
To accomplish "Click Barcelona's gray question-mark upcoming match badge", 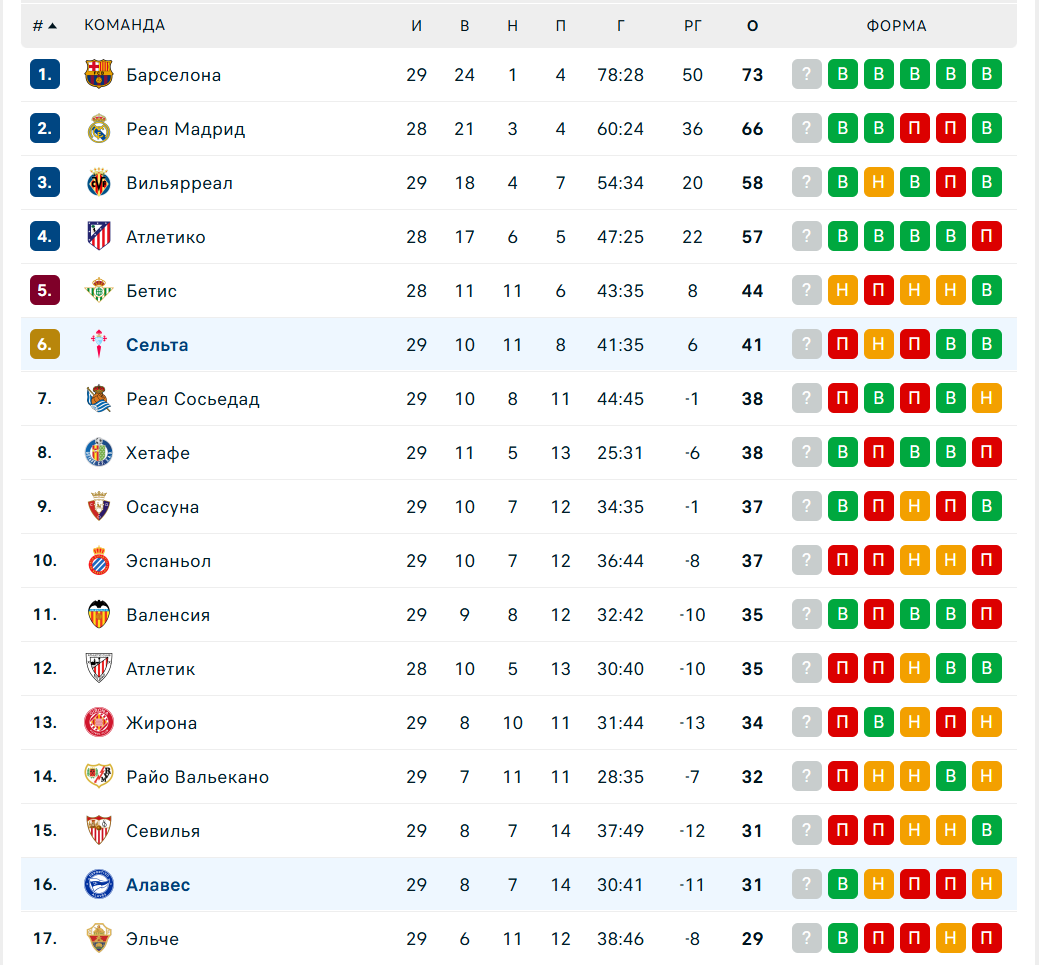I will (x=807, y=75).
